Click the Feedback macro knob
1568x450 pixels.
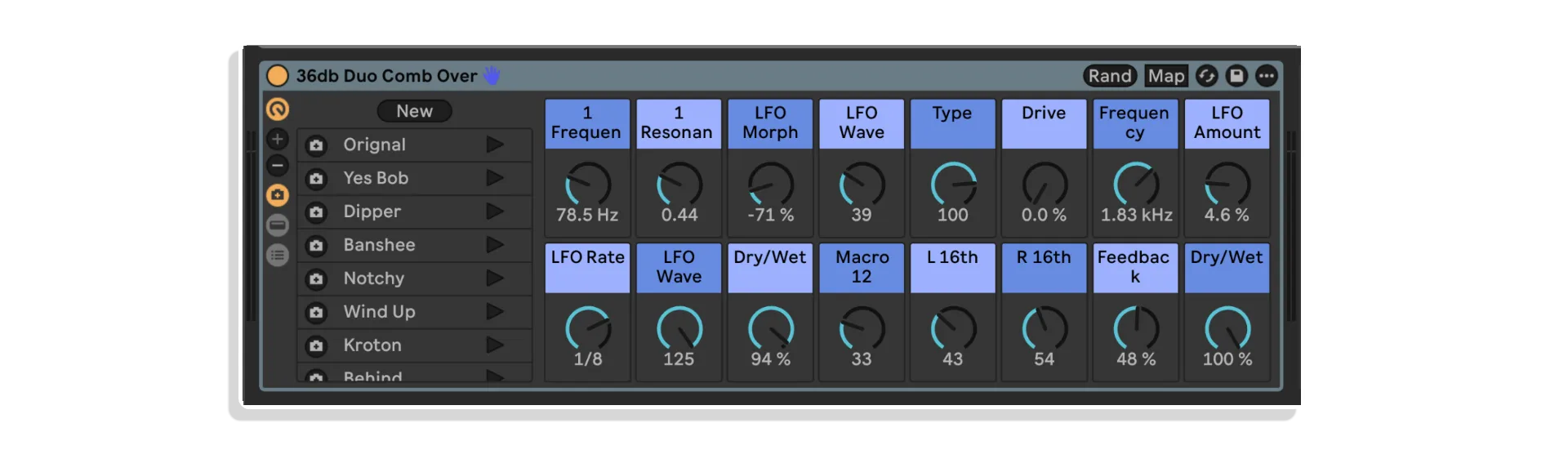tap(1136, 328)
